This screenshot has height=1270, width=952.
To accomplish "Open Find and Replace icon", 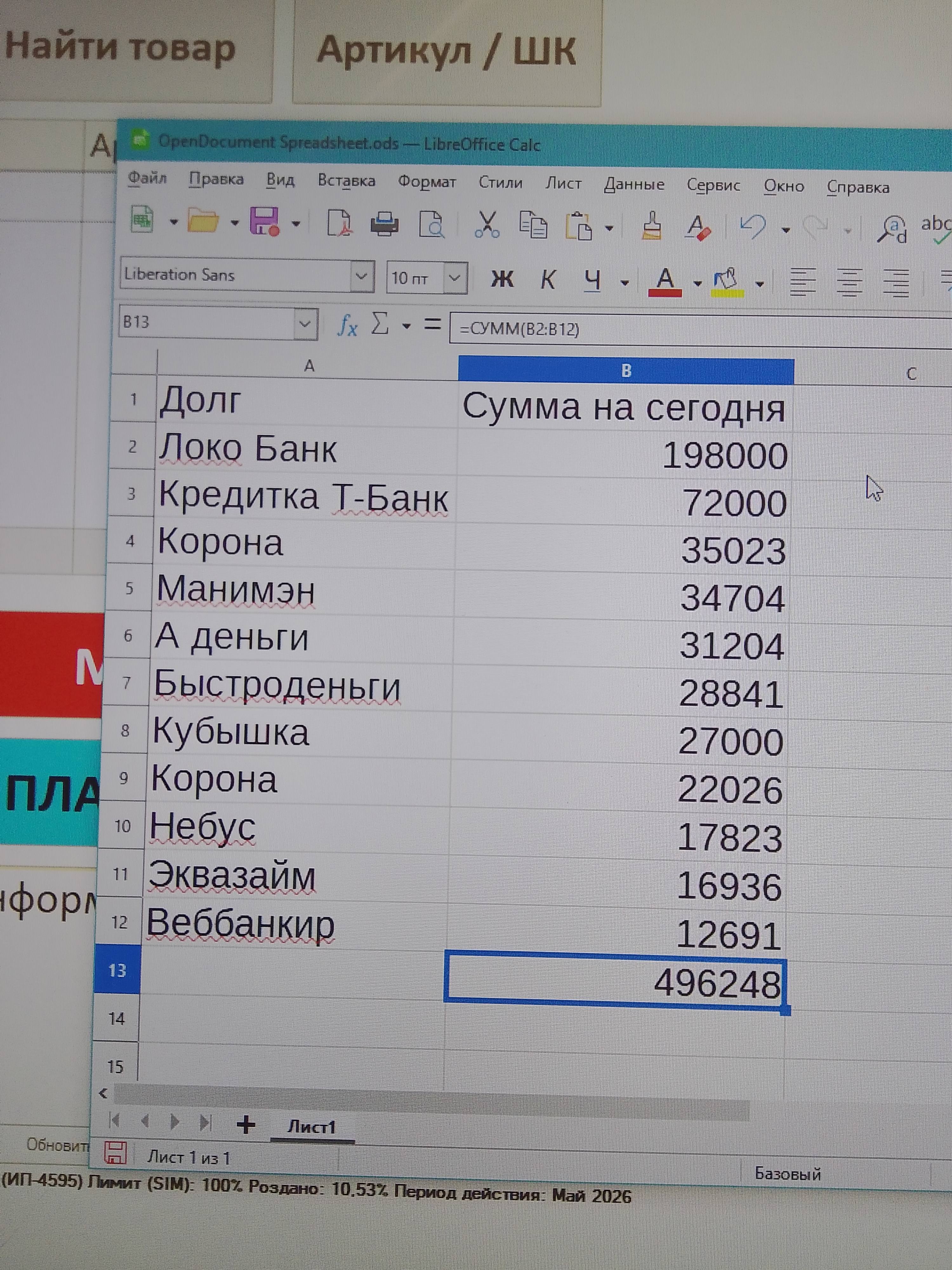I will [892, 229].
